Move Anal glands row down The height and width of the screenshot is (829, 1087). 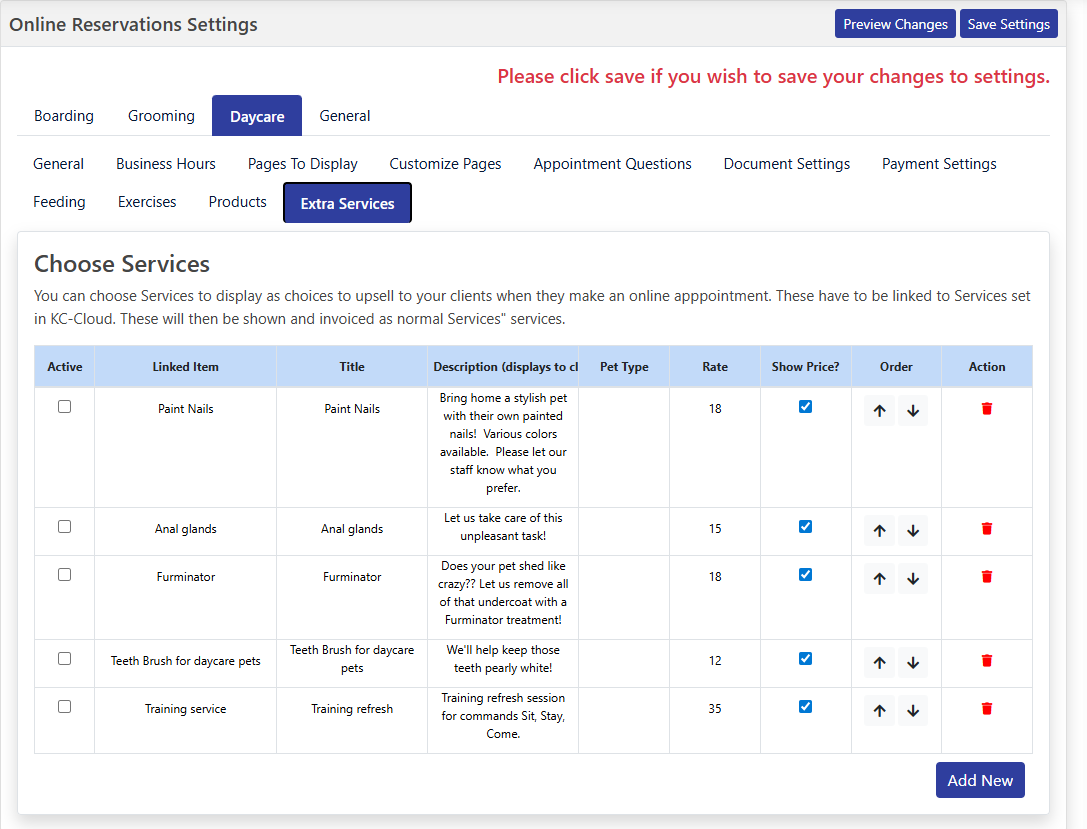[x=913, y=530]
